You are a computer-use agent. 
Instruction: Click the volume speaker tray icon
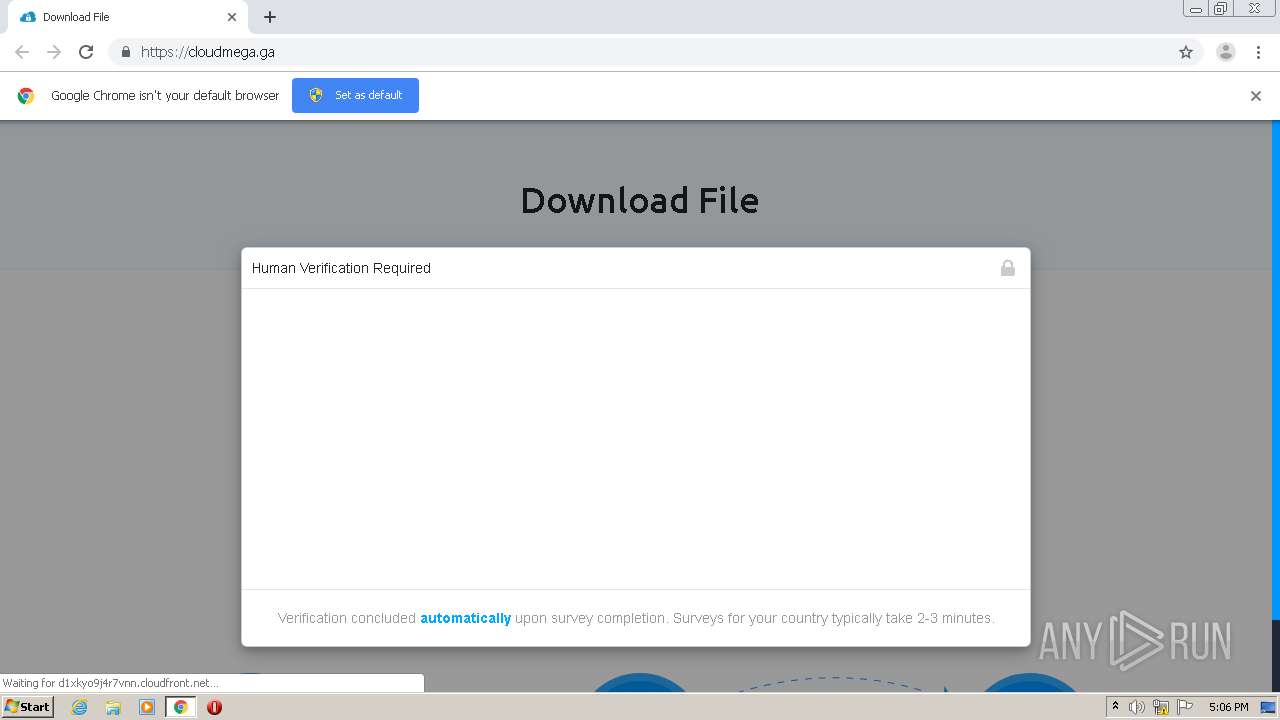[1137, 707]
